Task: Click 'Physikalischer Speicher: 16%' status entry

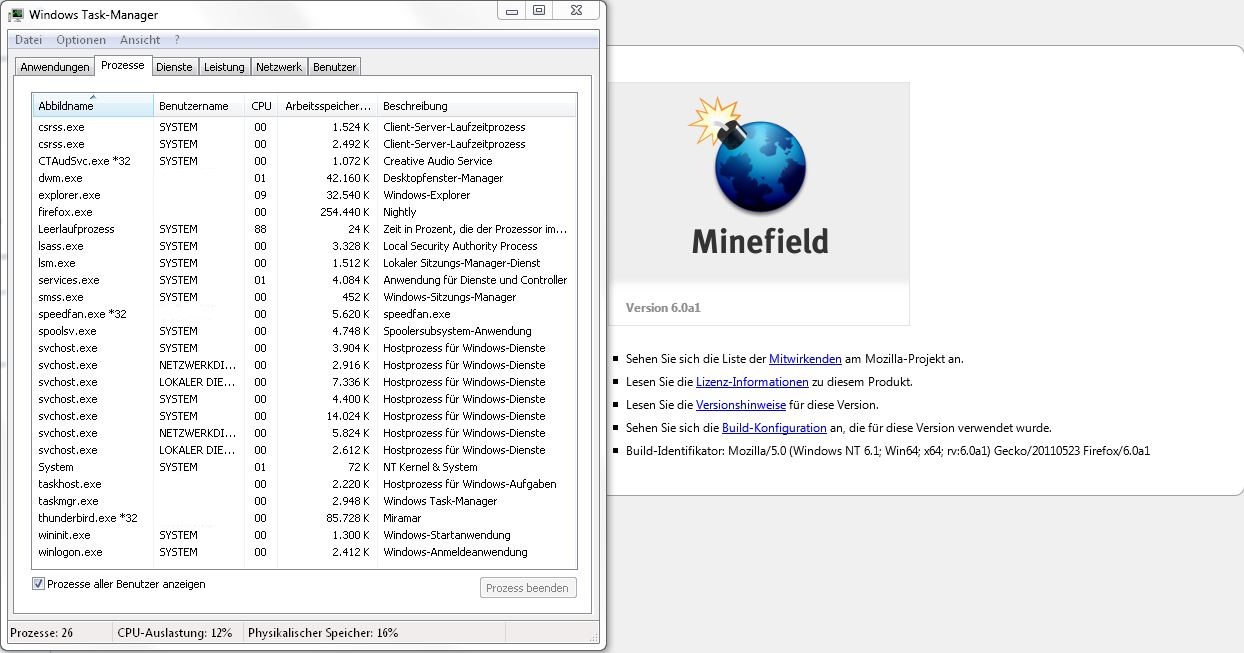Action: point(323,633)
